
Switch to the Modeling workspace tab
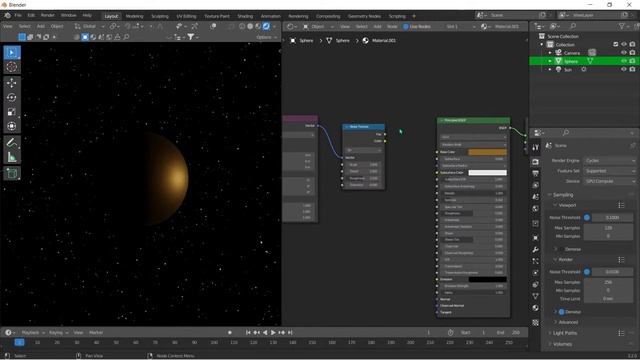(134, 16)
